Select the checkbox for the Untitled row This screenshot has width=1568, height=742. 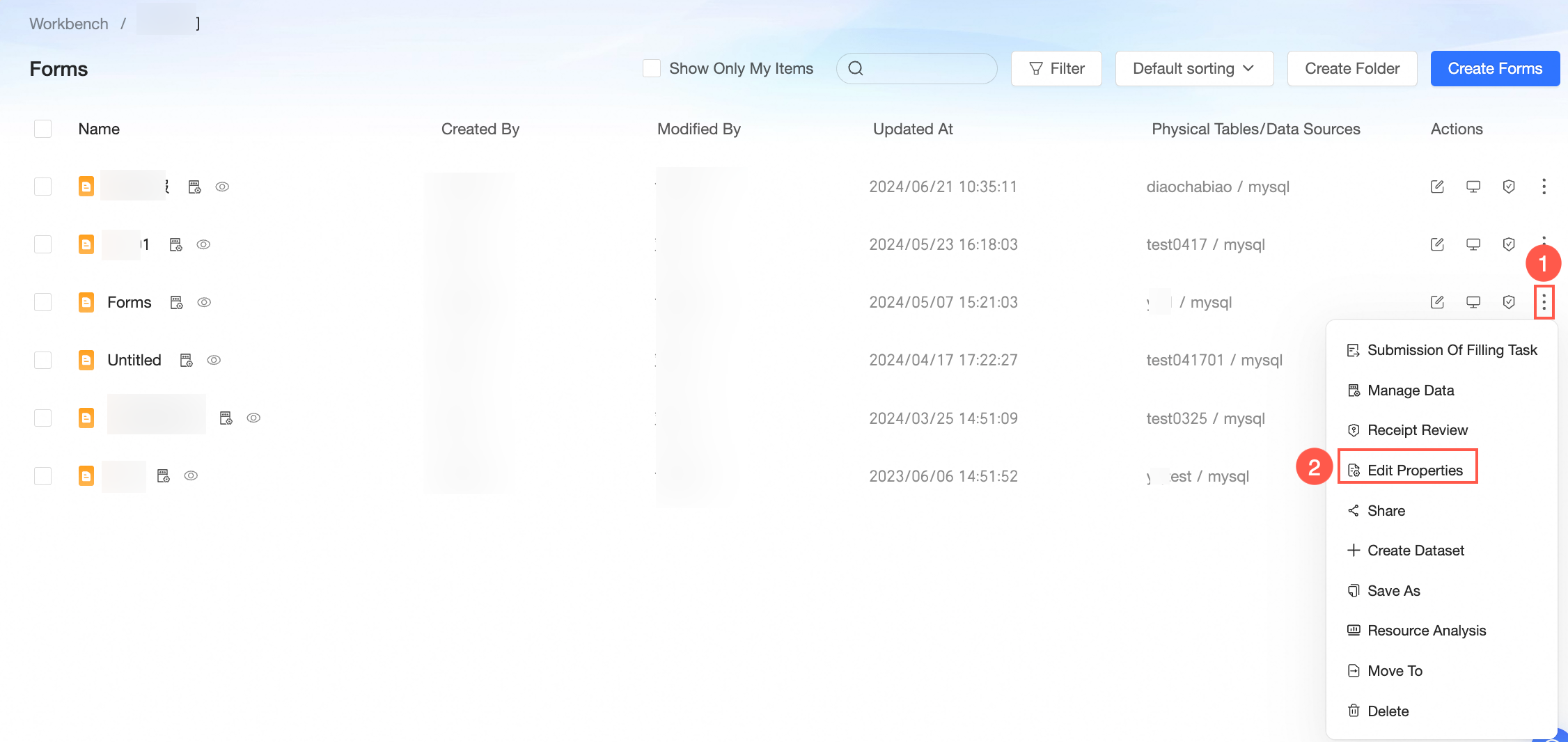point(43,360)
